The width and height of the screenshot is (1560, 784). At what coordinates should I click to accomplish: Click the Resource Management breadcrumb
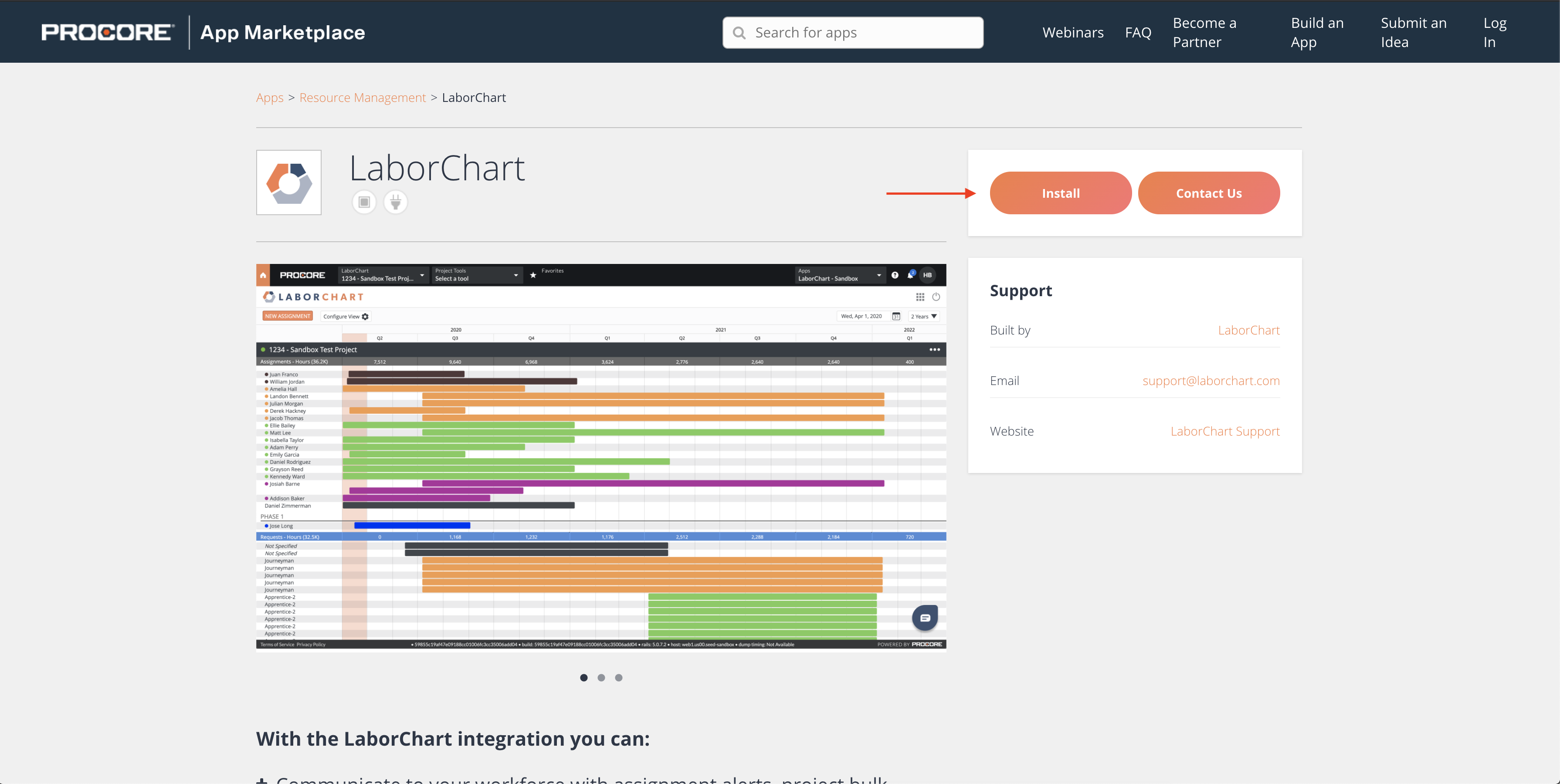(x=362, y=98)
